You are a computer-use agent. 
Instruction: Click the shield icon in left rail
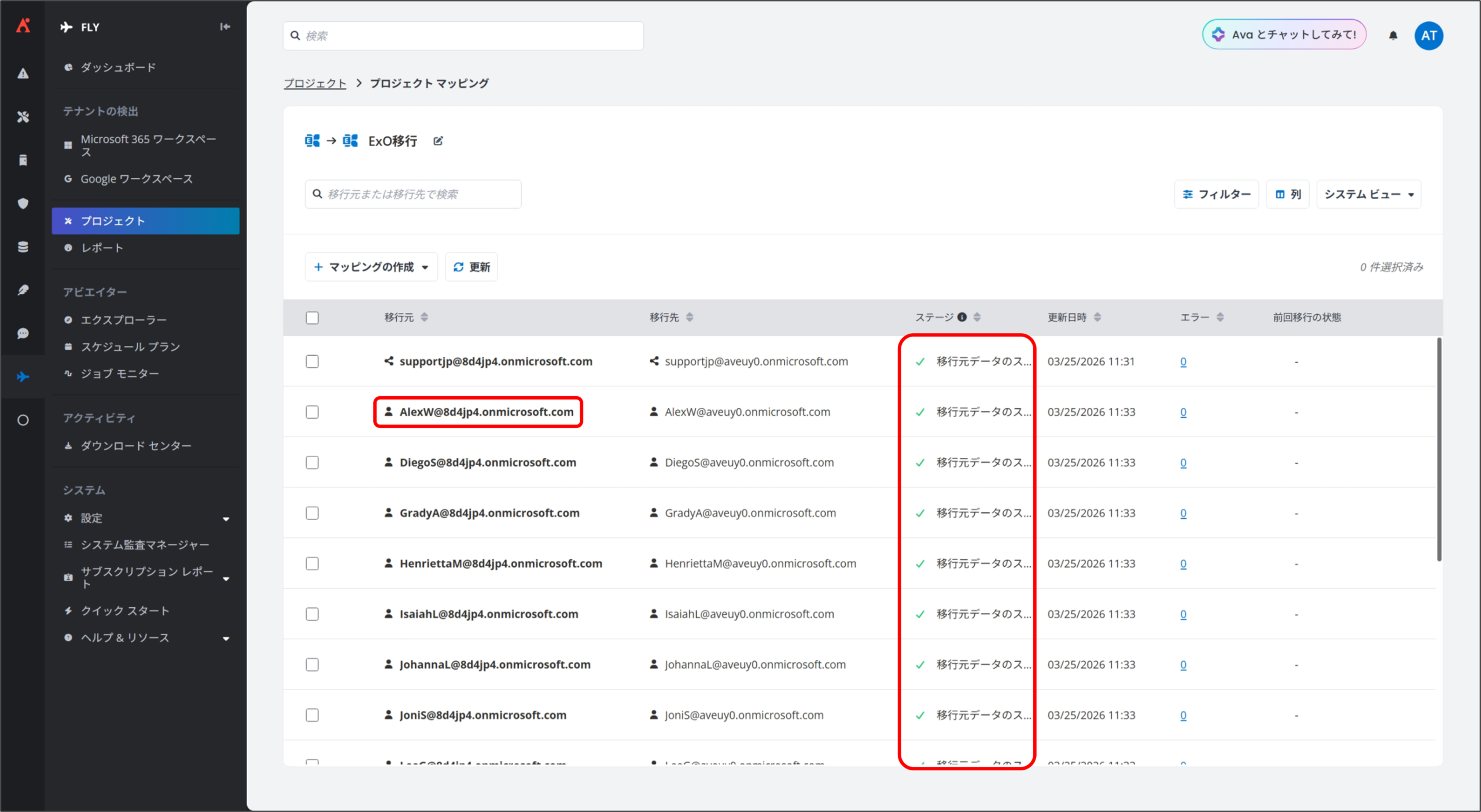(x=23, y=204)
